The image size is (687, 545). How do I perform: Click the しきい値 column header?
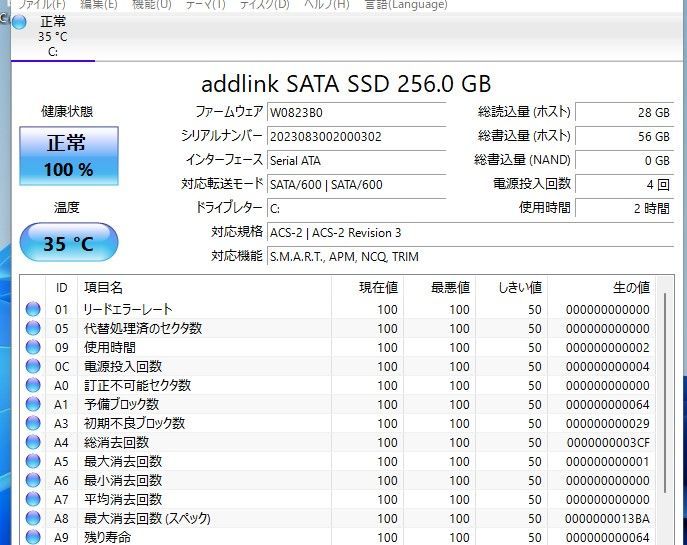tap(511, 287)
